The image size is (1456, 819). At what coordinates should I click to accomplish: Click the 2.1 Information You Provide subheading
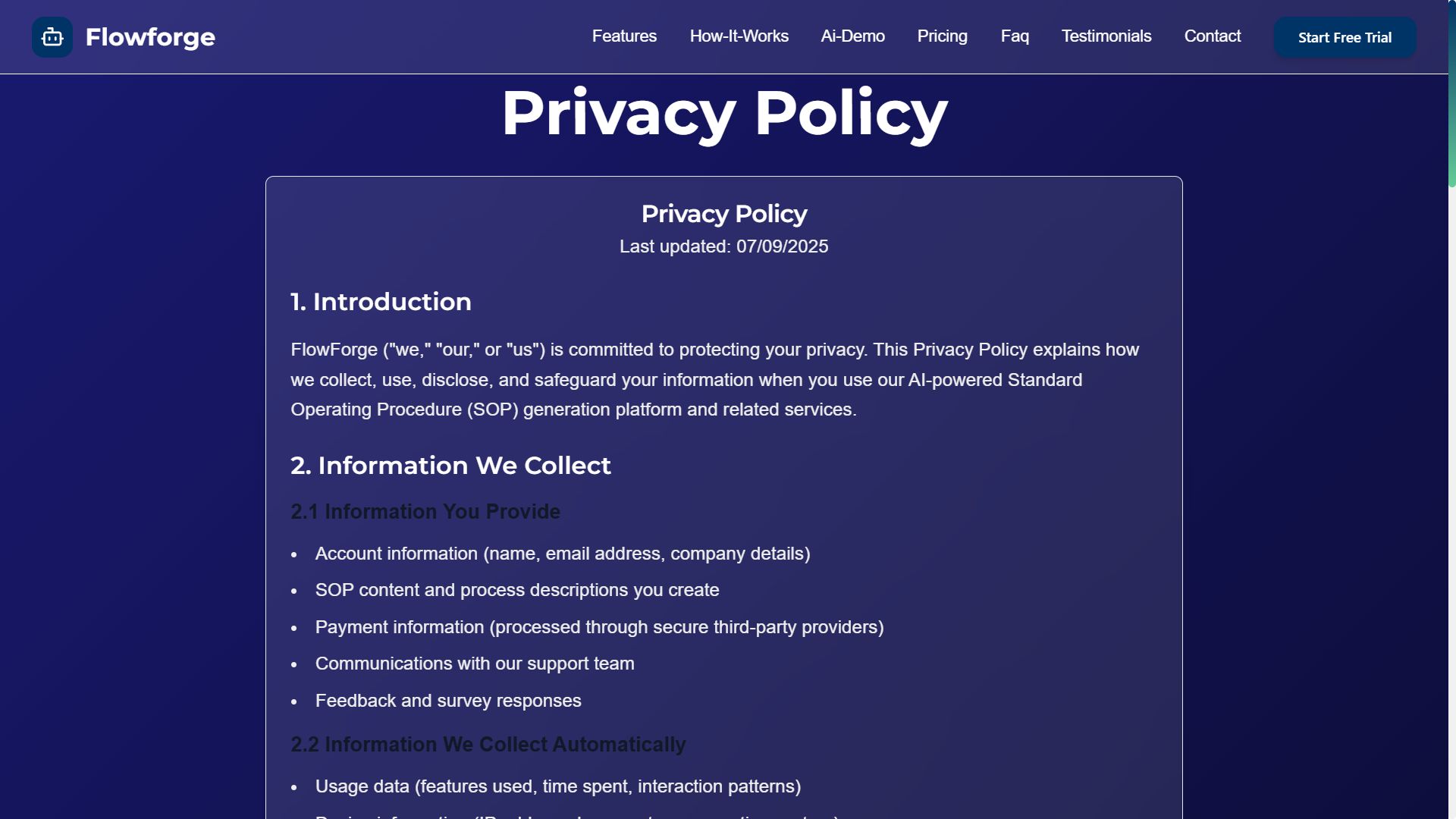(425, 512)
